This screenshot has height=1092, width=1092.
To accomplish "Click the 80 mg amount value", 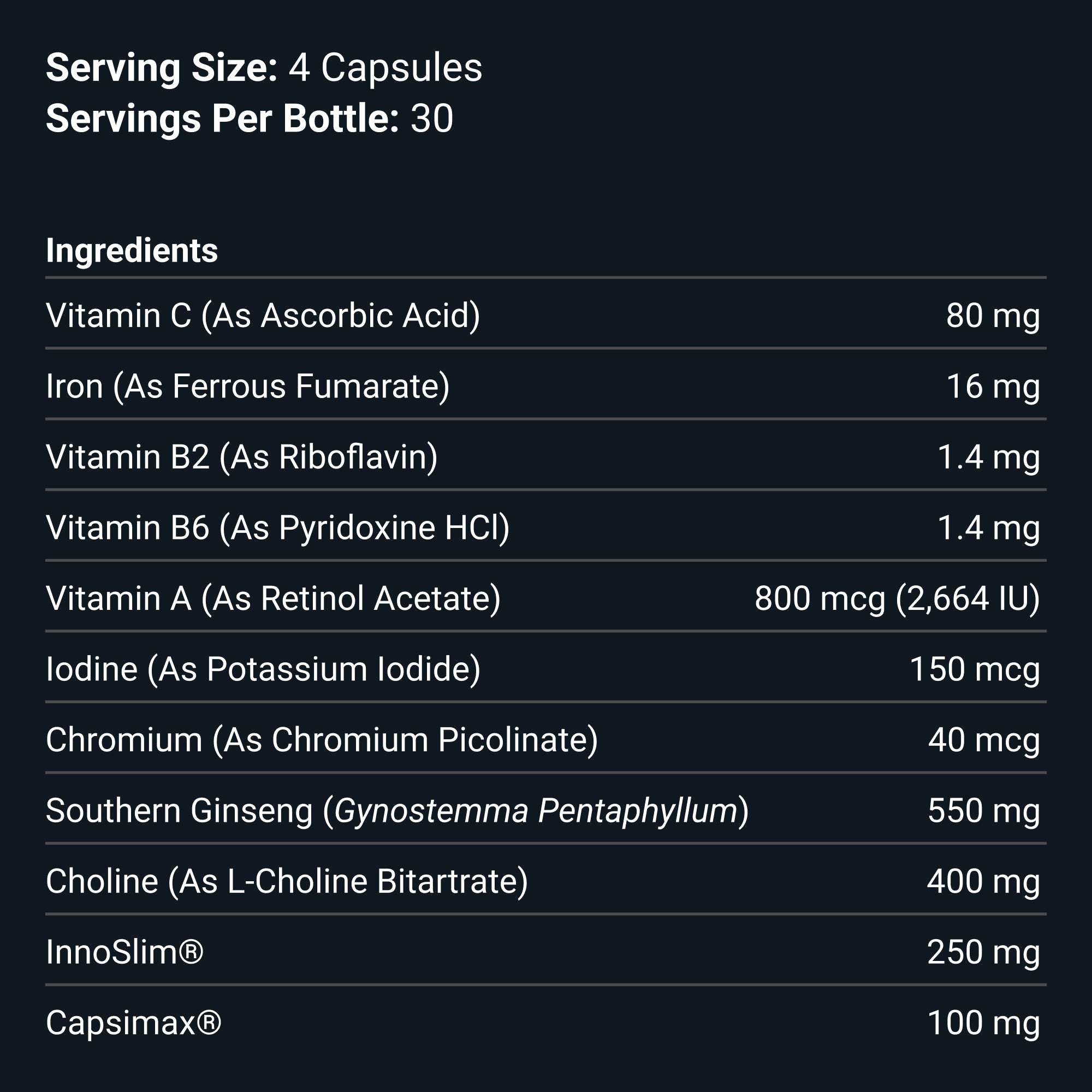I will pos(993,316).
